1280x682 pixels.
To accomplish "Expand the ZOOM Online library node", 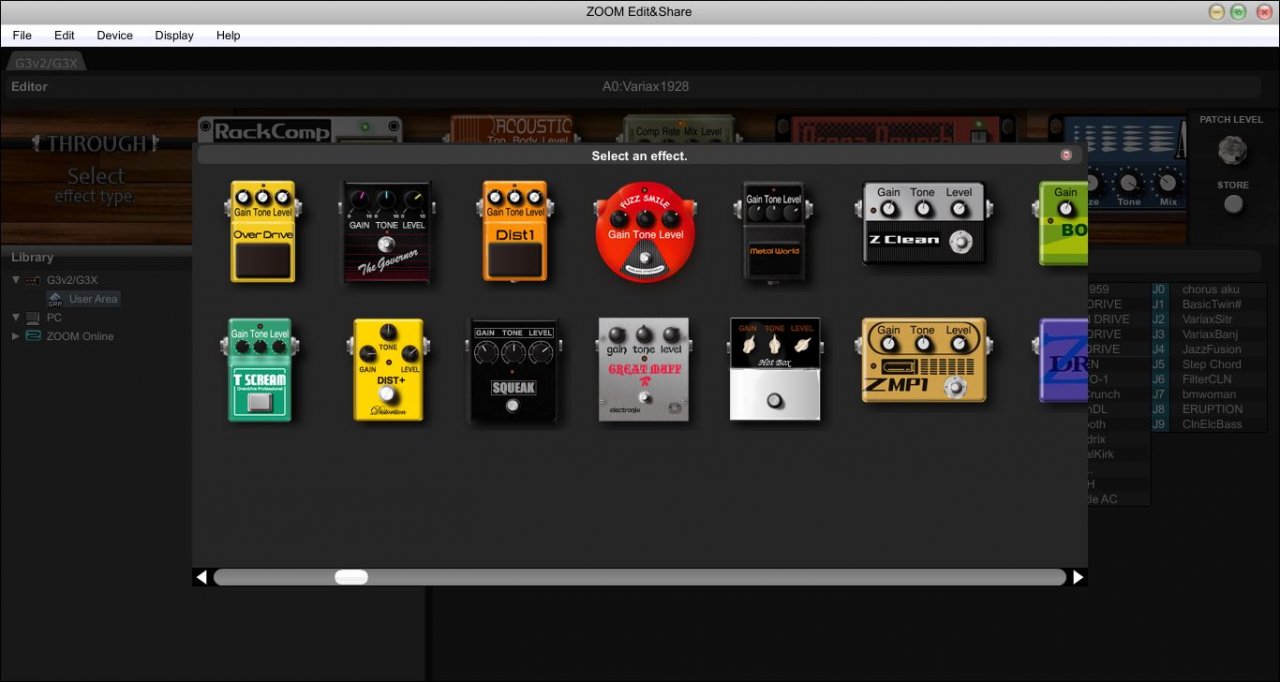I will (x=15, y=336).
